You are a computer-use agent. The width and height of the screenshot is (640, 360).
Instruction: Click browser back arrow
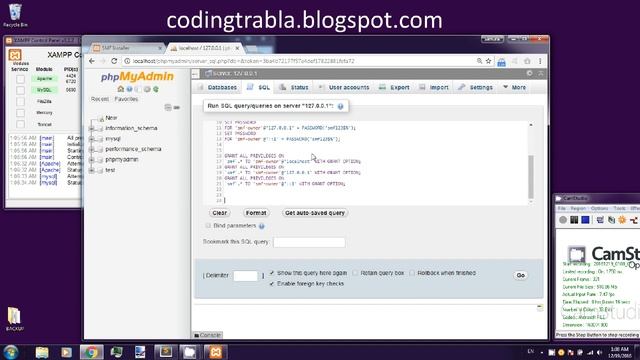92,61
